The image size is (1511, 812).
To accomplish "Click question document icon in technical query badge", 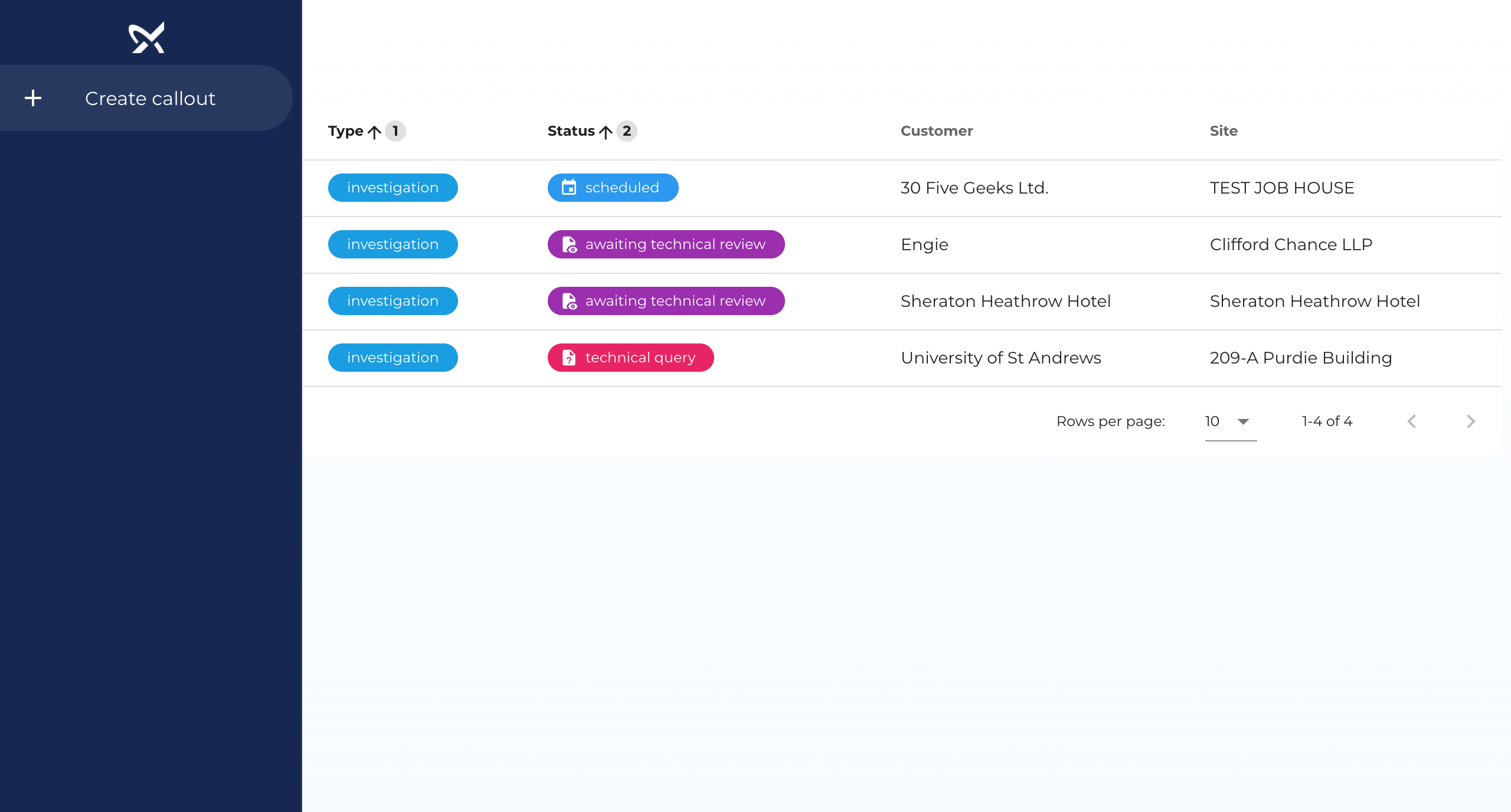I will coord(568,358).
